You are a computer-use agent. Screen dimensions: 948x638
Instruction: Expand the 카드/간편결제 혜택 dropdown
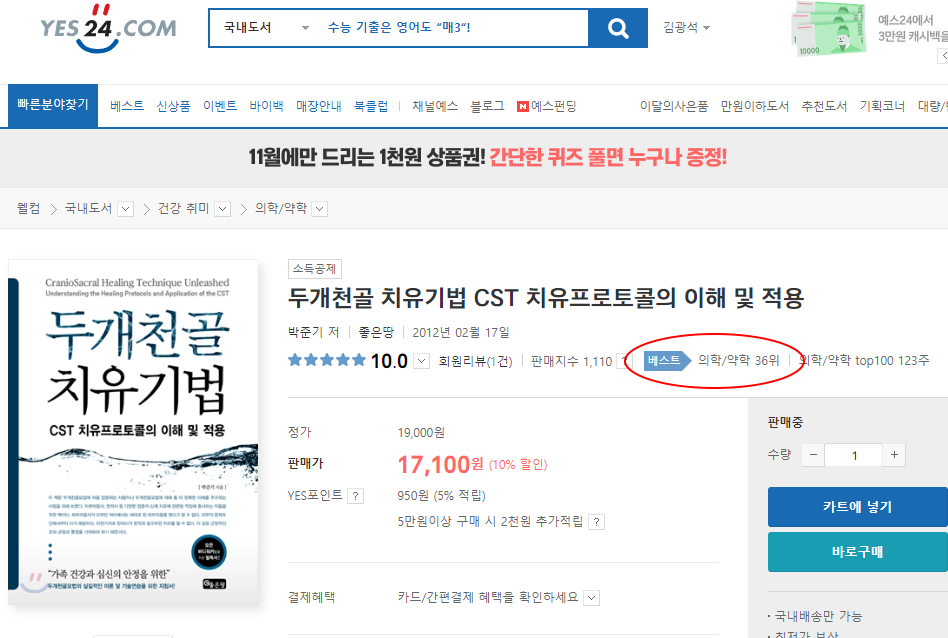592,598
